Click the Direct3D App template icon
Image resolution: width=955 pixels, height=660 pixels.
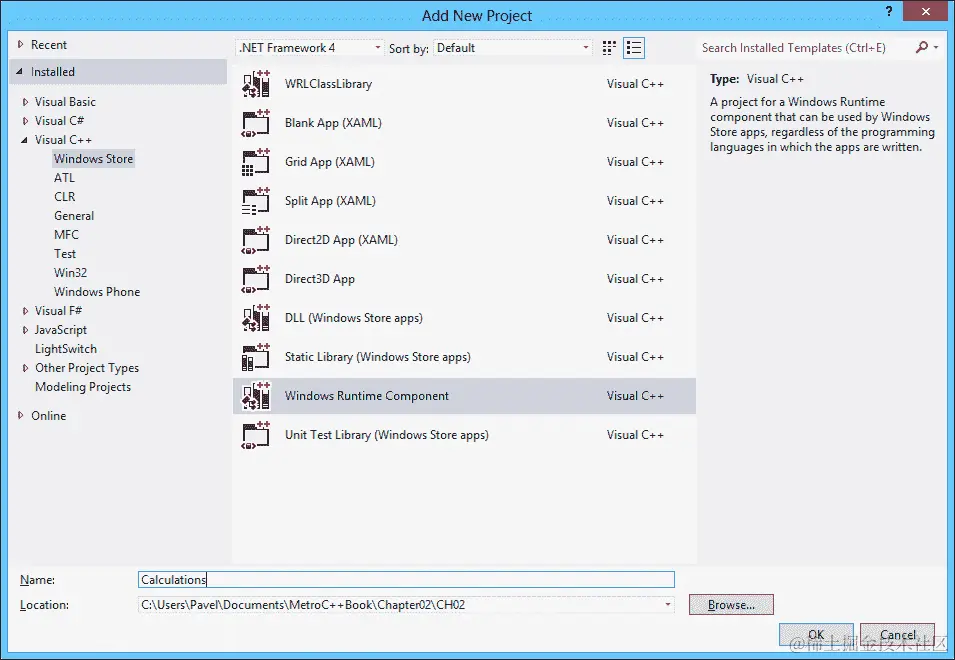tap(256, 279)
